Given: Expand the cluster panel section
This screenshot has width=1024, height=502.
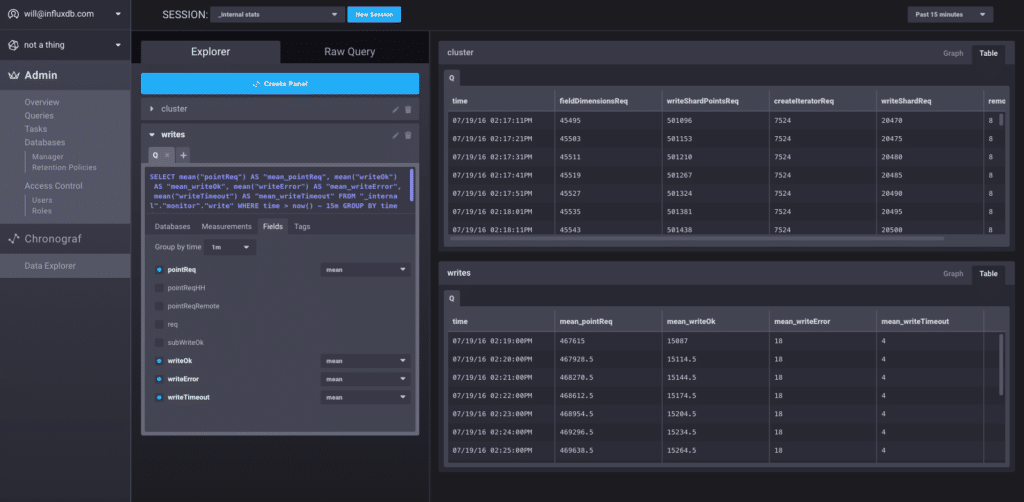Looking at the screenshot, I should [151, 109].
